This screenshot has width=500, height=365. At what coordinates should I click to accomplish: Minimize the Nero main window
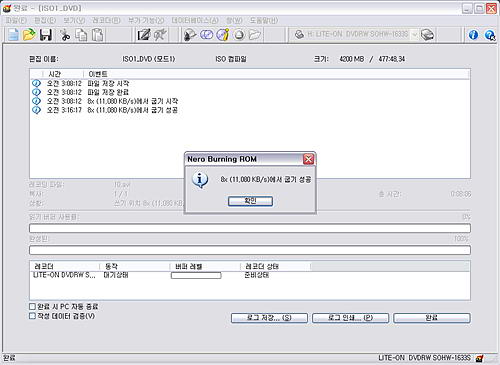[x=467, y=8]
